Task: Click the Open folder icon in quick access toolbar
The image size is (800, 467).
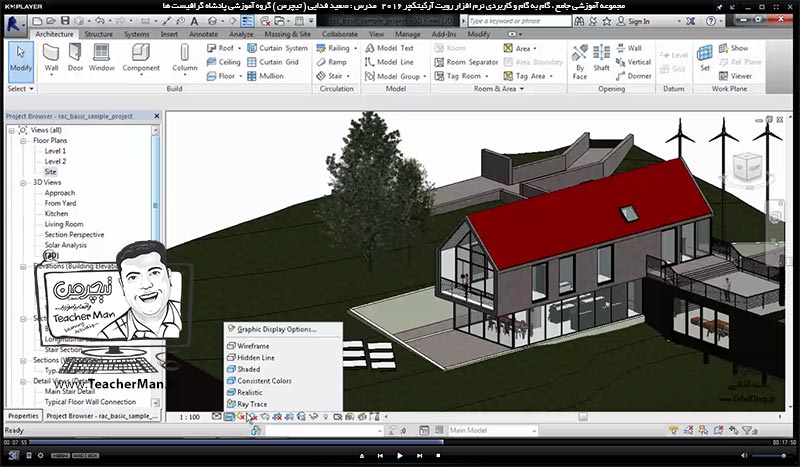Action: (x=51, y=21)
